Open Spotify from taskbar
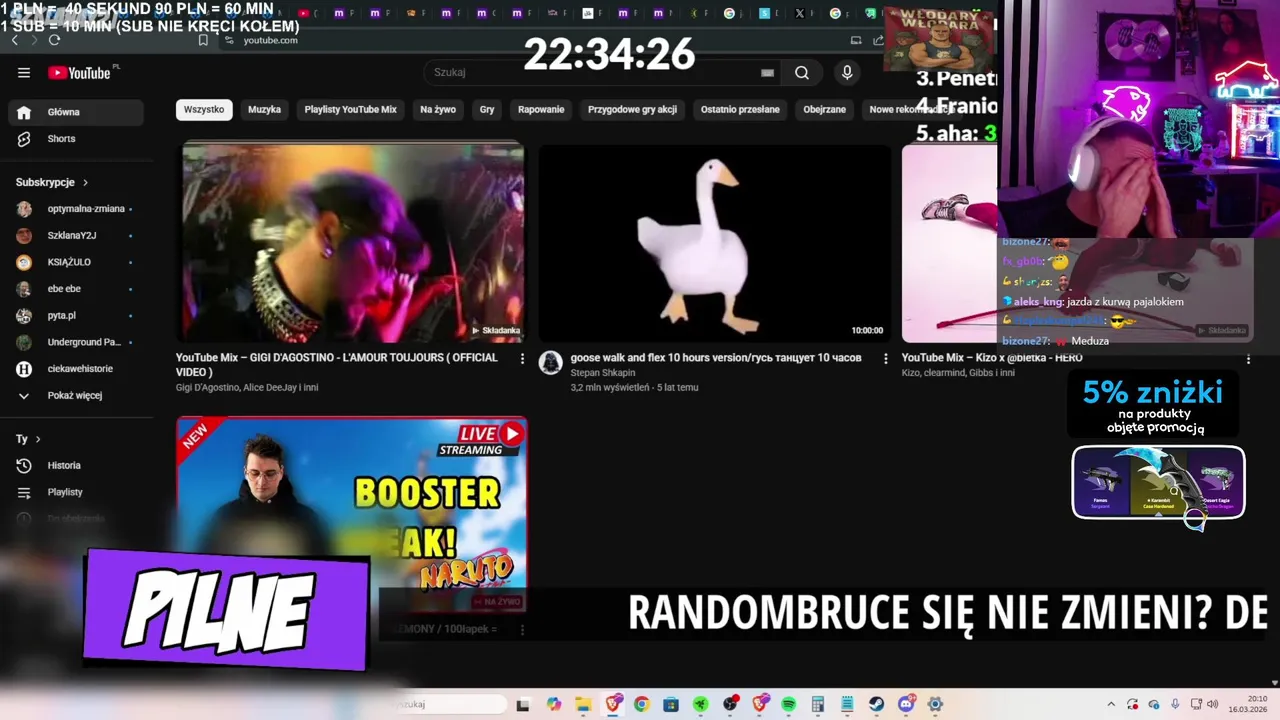Viewport: 1280px width, 720px height. click(x=788, y=705)
